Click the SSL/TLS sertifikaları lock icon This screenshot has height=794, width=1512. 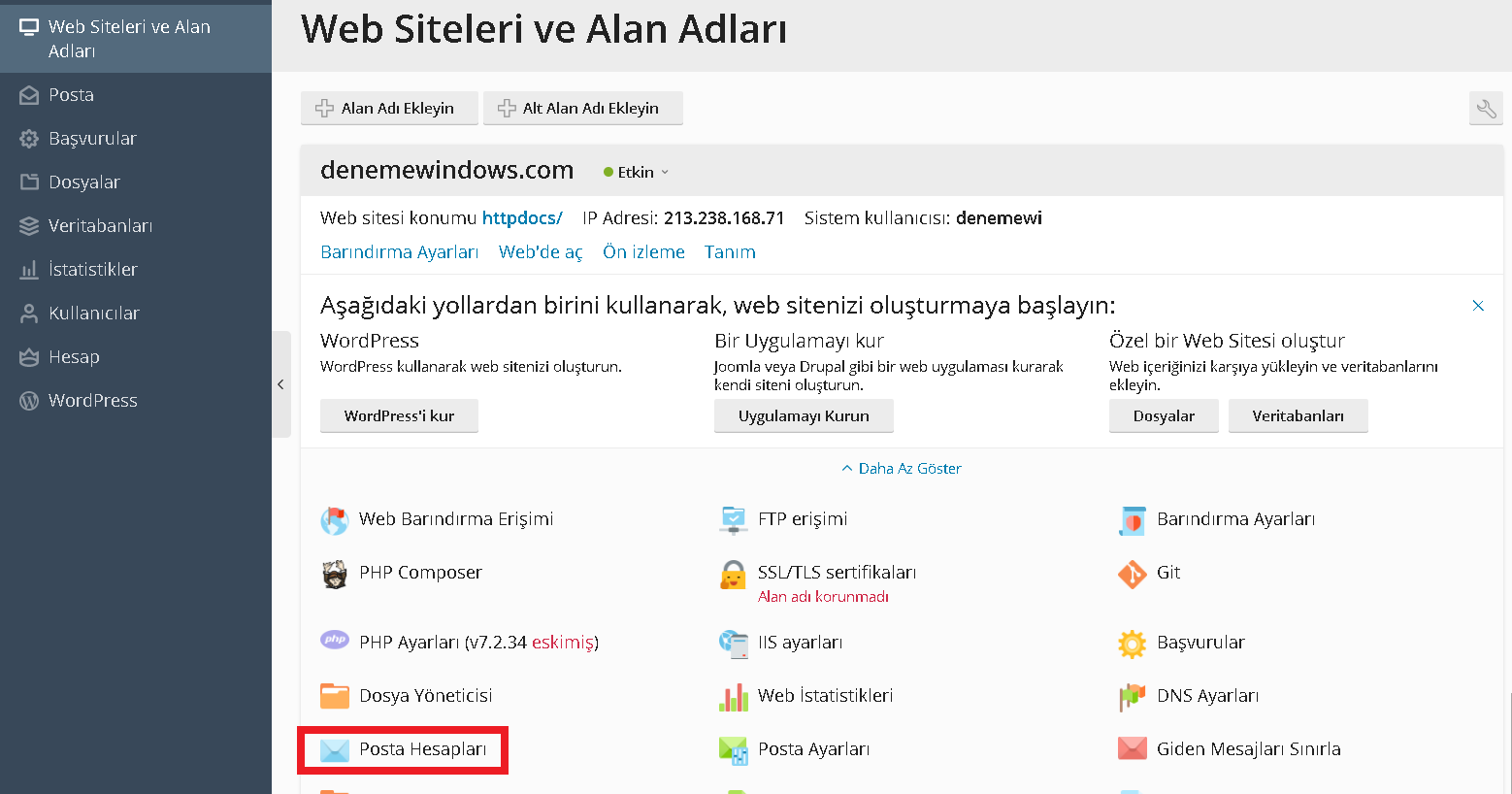tap(733, 575)
